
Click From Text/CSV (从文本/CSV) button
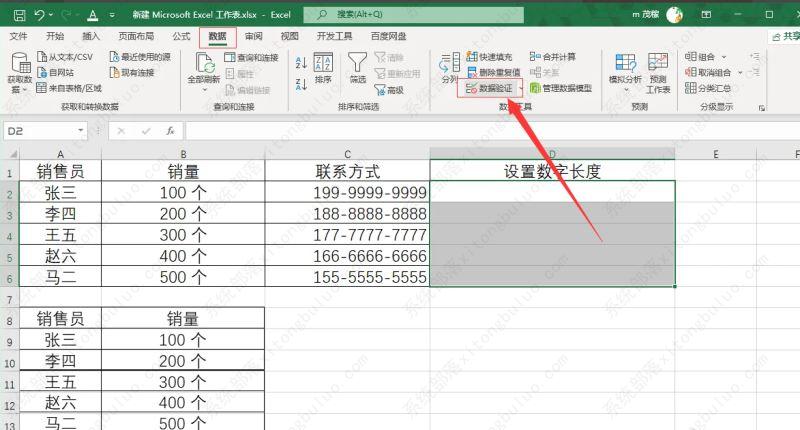[x=66, y=57]
